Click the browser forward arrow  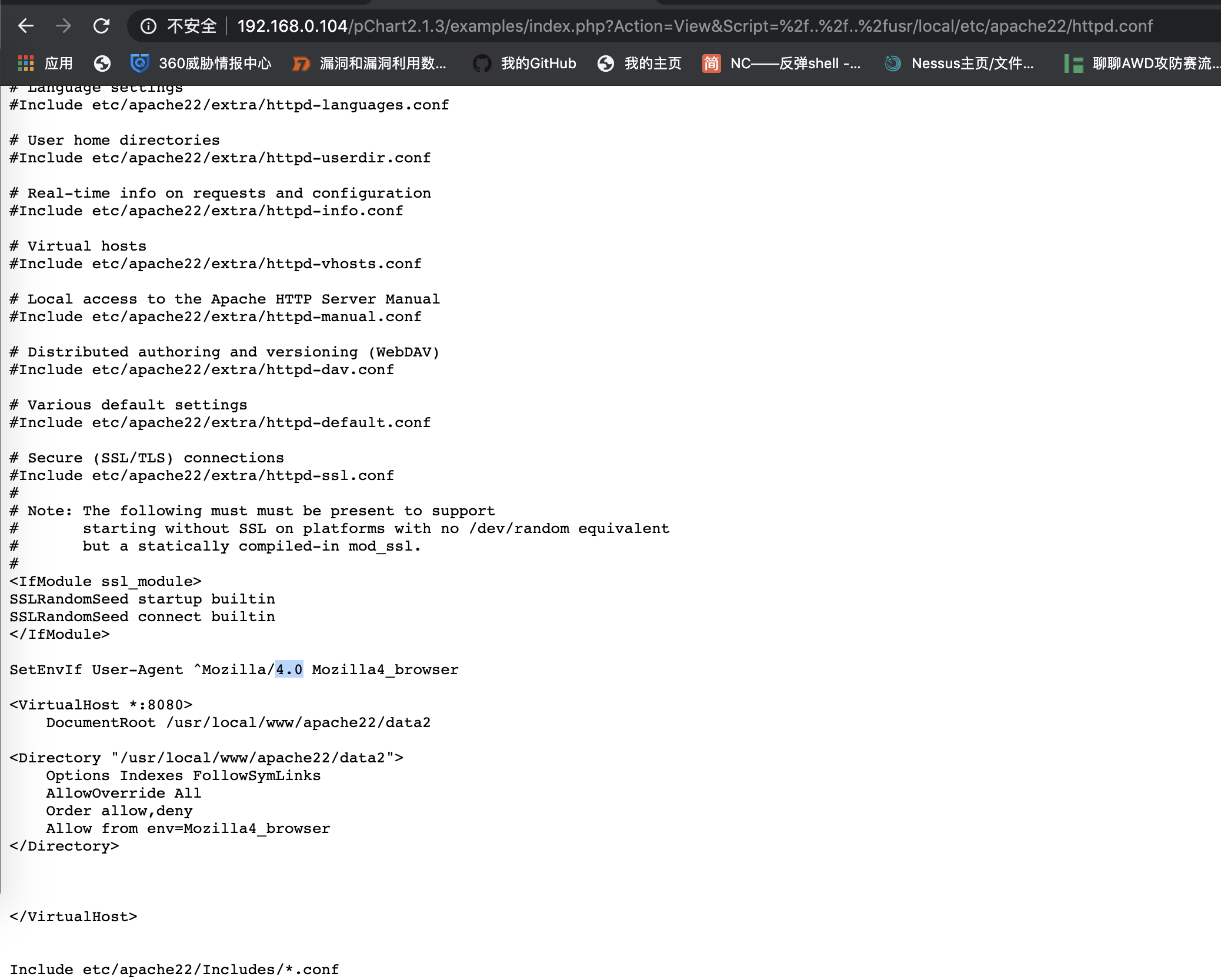[x=64, y=26]
